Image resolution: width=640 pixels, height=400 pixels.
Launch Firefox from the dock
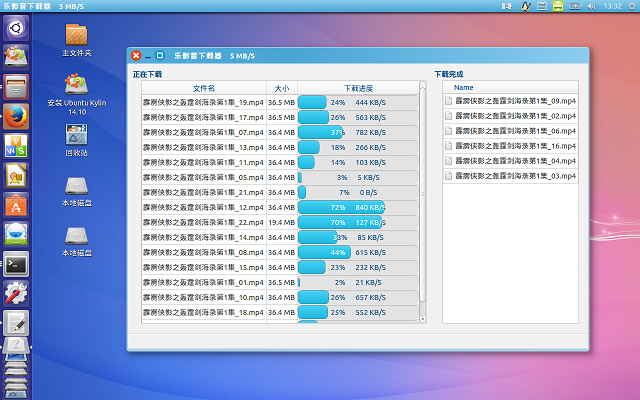click(x=16, y=116)
